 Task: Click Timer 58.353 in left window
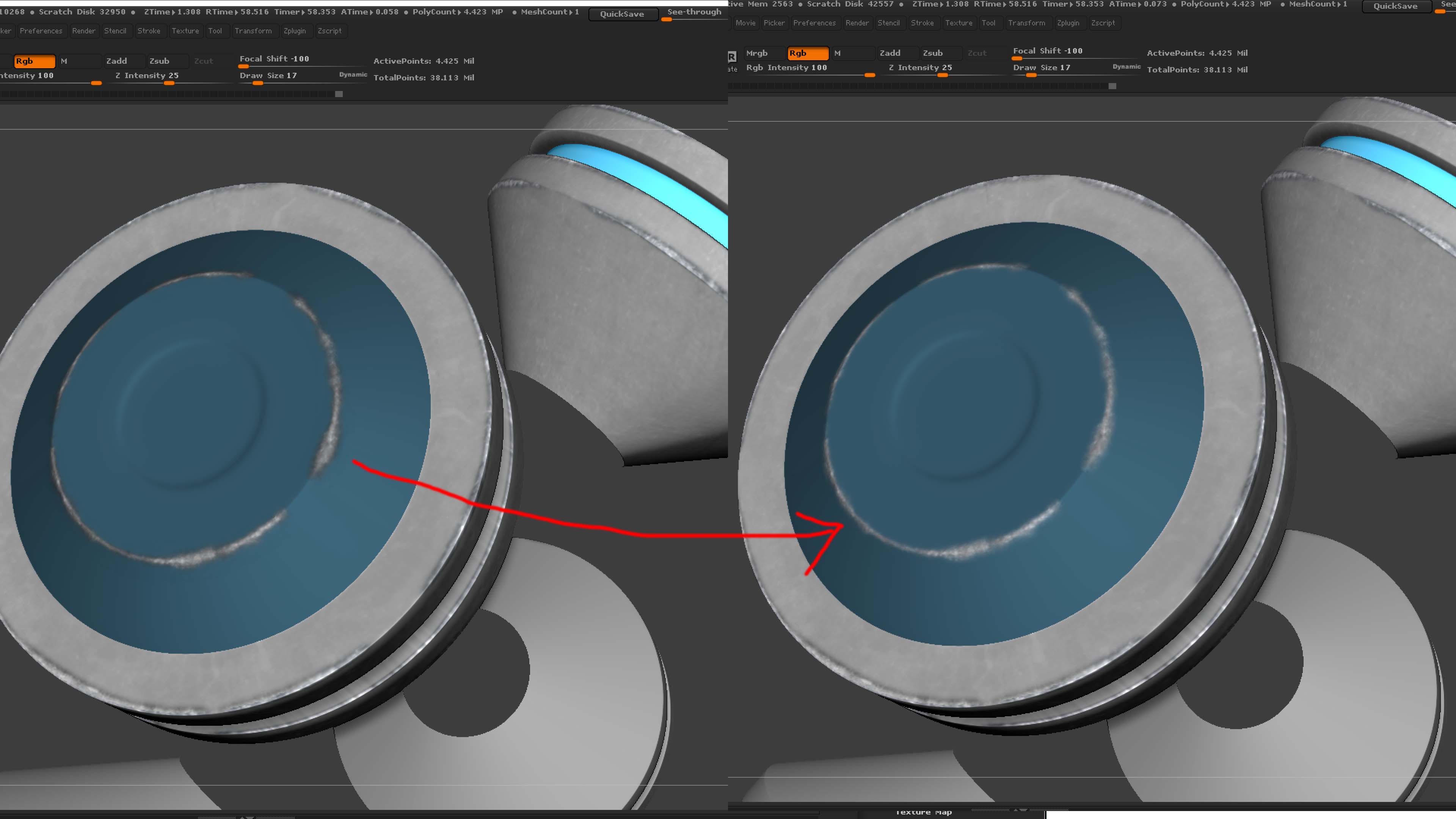(304, 12)
